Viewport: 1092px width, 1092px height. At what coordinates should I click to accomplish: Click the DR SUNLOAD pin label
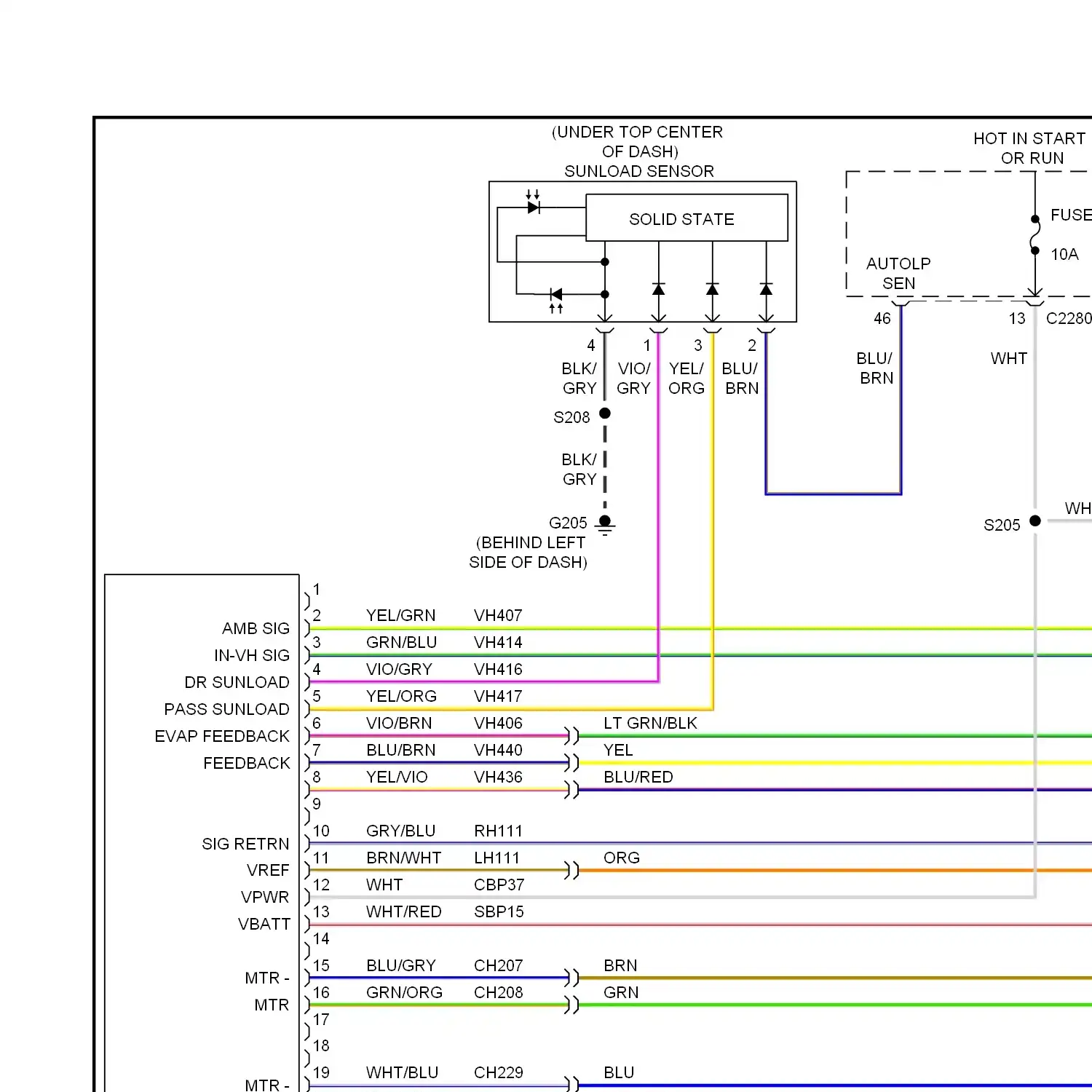(x=237, y=682)
